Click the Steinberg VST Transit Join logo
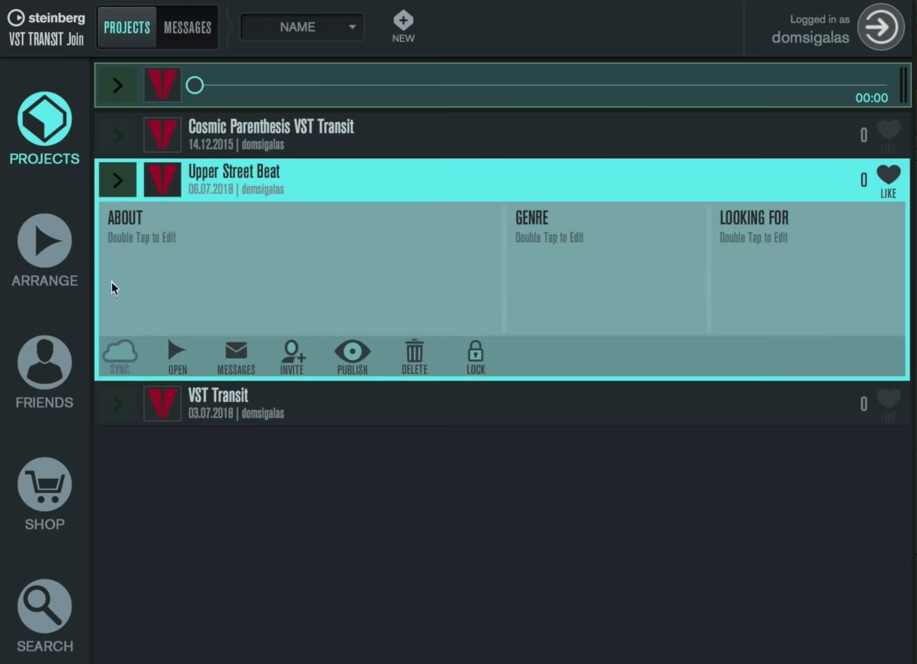This screenshot has width=917, height=664. 46,28
